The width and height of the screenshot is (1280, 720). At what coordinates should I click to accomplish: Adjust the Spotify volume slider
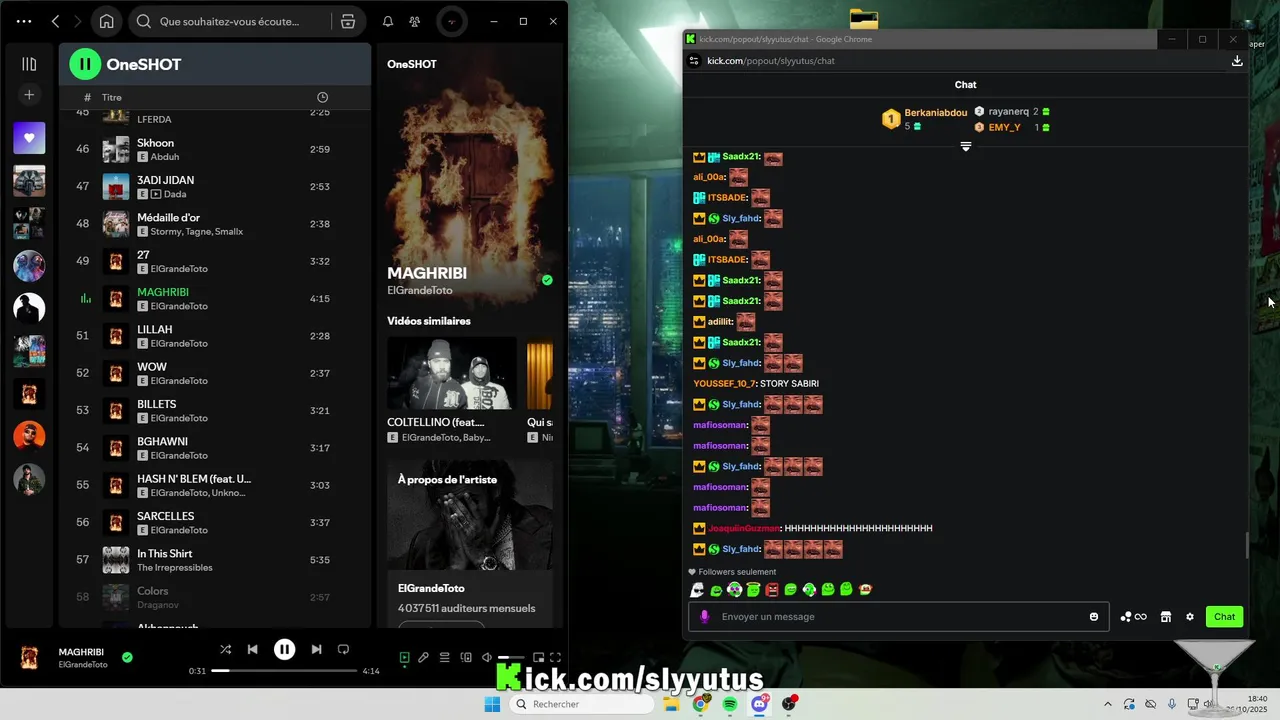[511, 657]
